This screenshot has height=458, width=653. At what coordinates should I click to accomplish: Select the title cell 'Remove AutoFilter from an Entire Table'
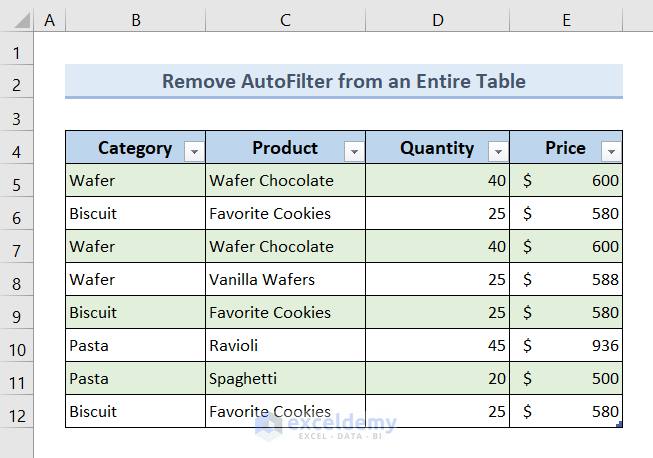pyautogui.click(x=343, y=81)
